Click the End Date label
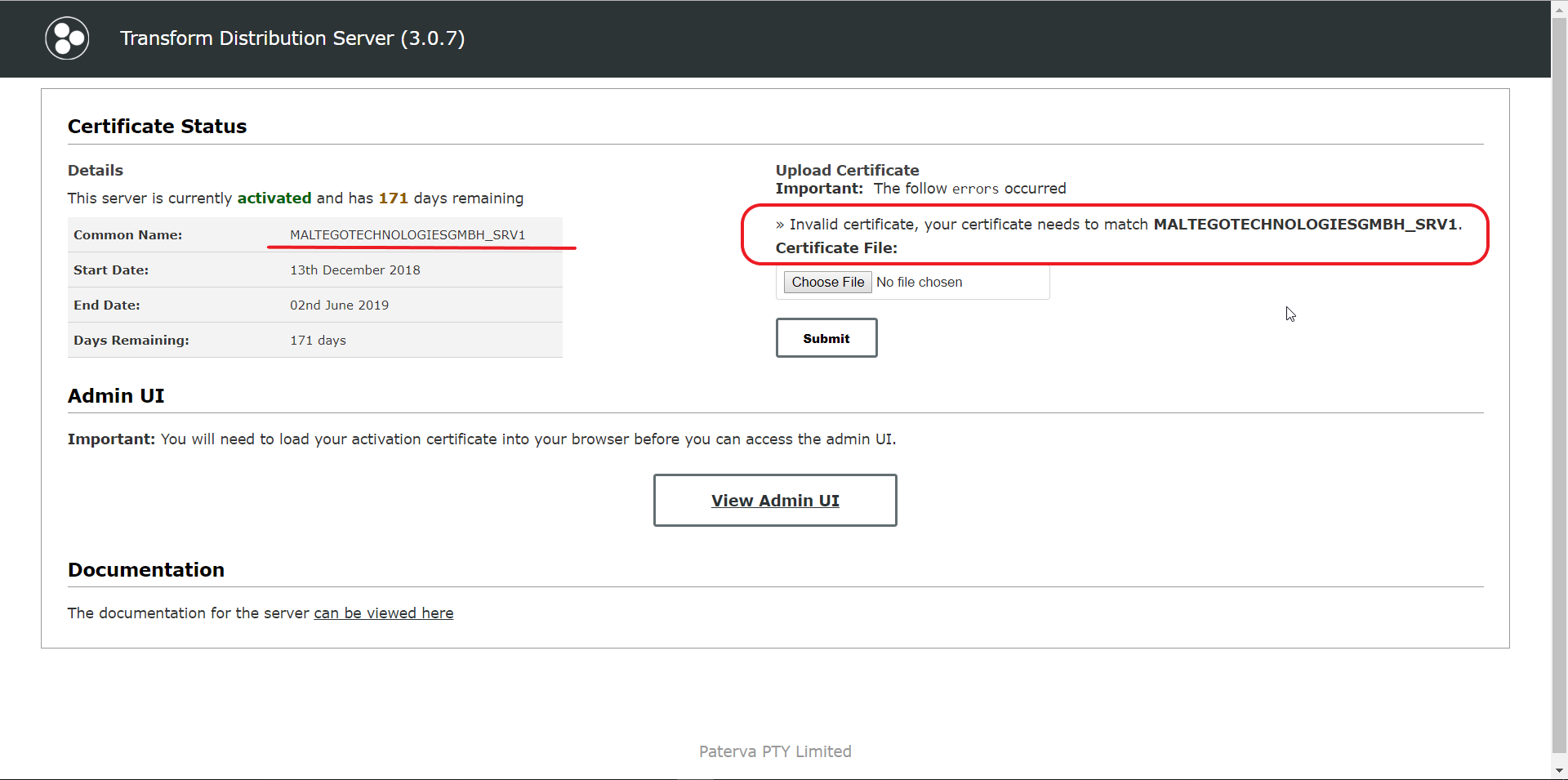 107,305
